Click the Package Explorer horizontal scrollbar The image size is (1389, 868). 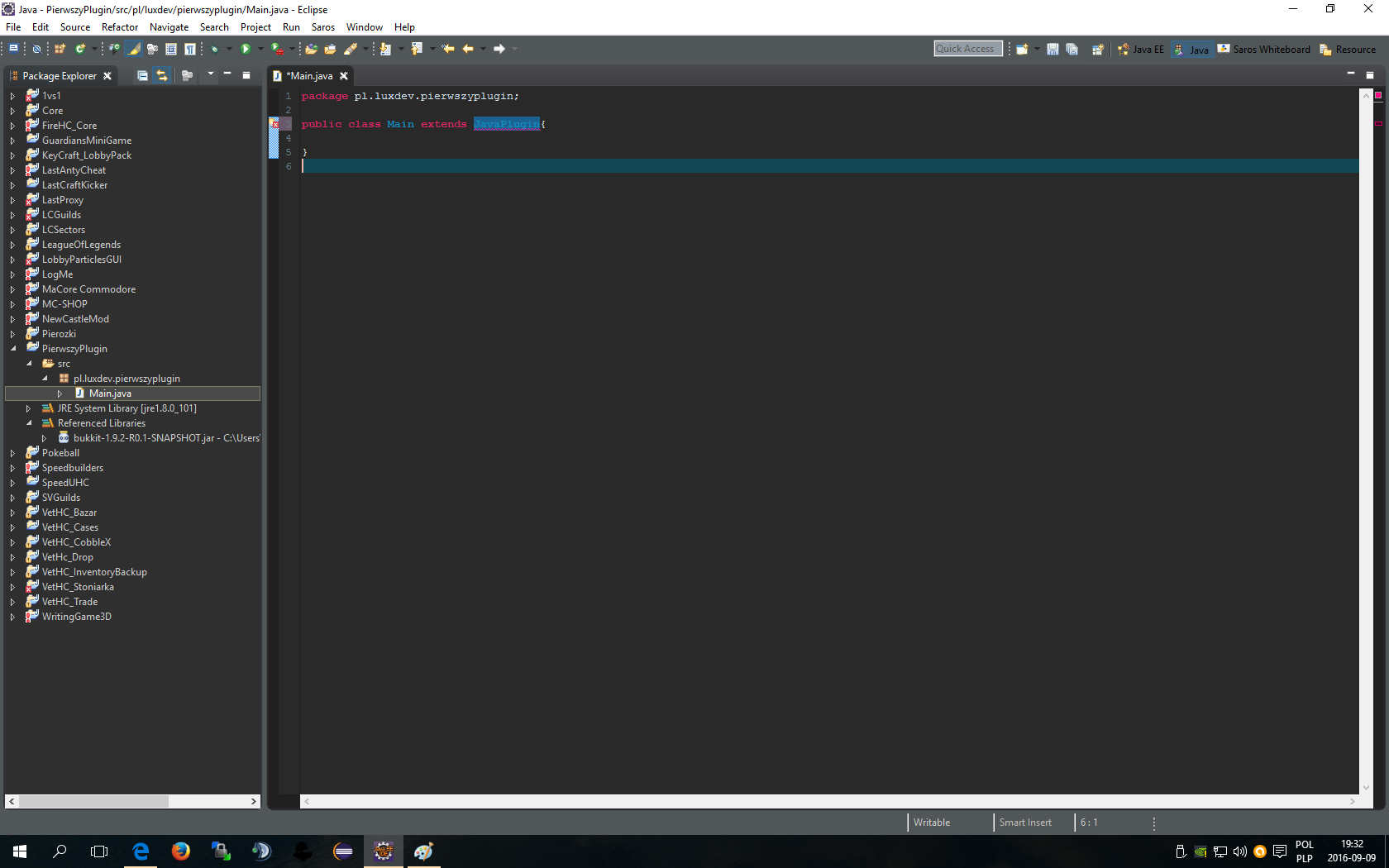[94, 801]
